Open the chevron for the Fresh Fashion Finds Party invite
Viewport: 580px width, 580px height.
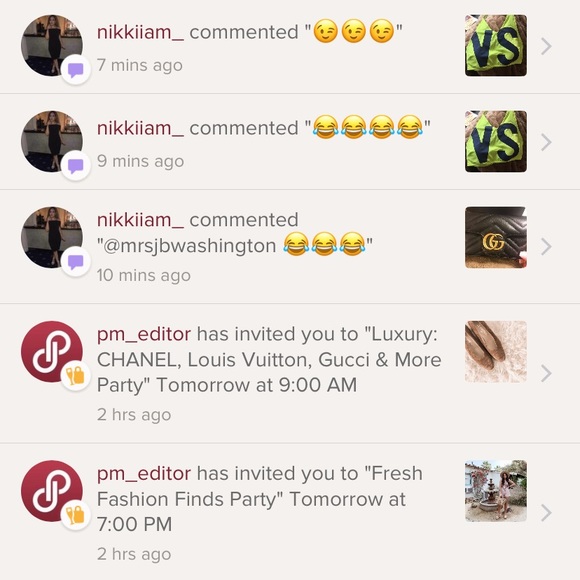point(546,513)
